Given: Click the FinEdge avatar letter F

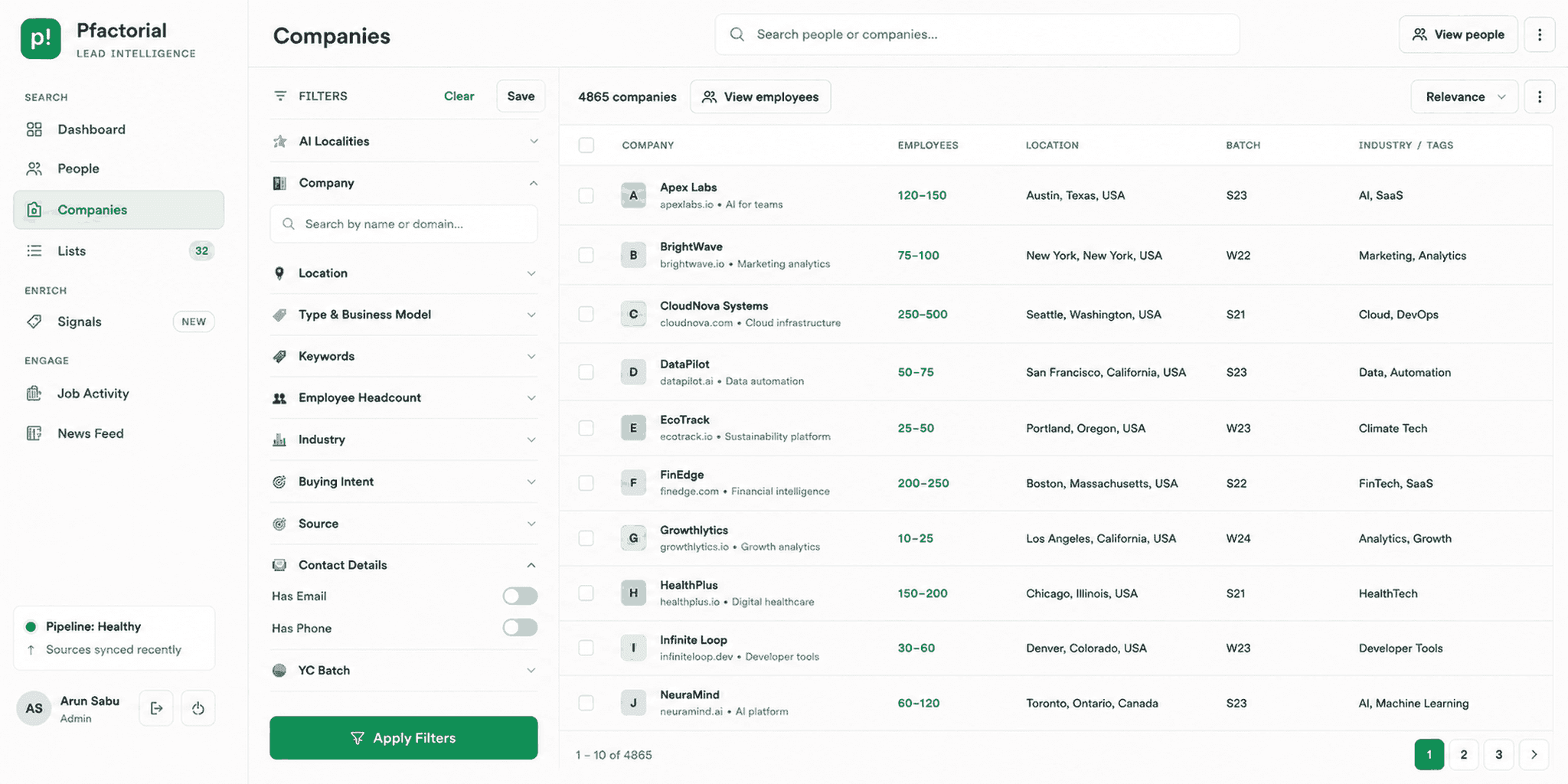Looking at the screenshot, I should [x=633, y=483].
